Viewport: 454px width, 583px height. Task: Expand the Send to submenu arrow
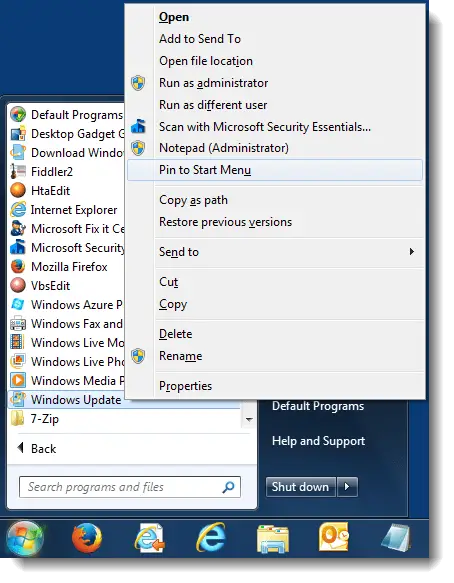click(411, 252)
